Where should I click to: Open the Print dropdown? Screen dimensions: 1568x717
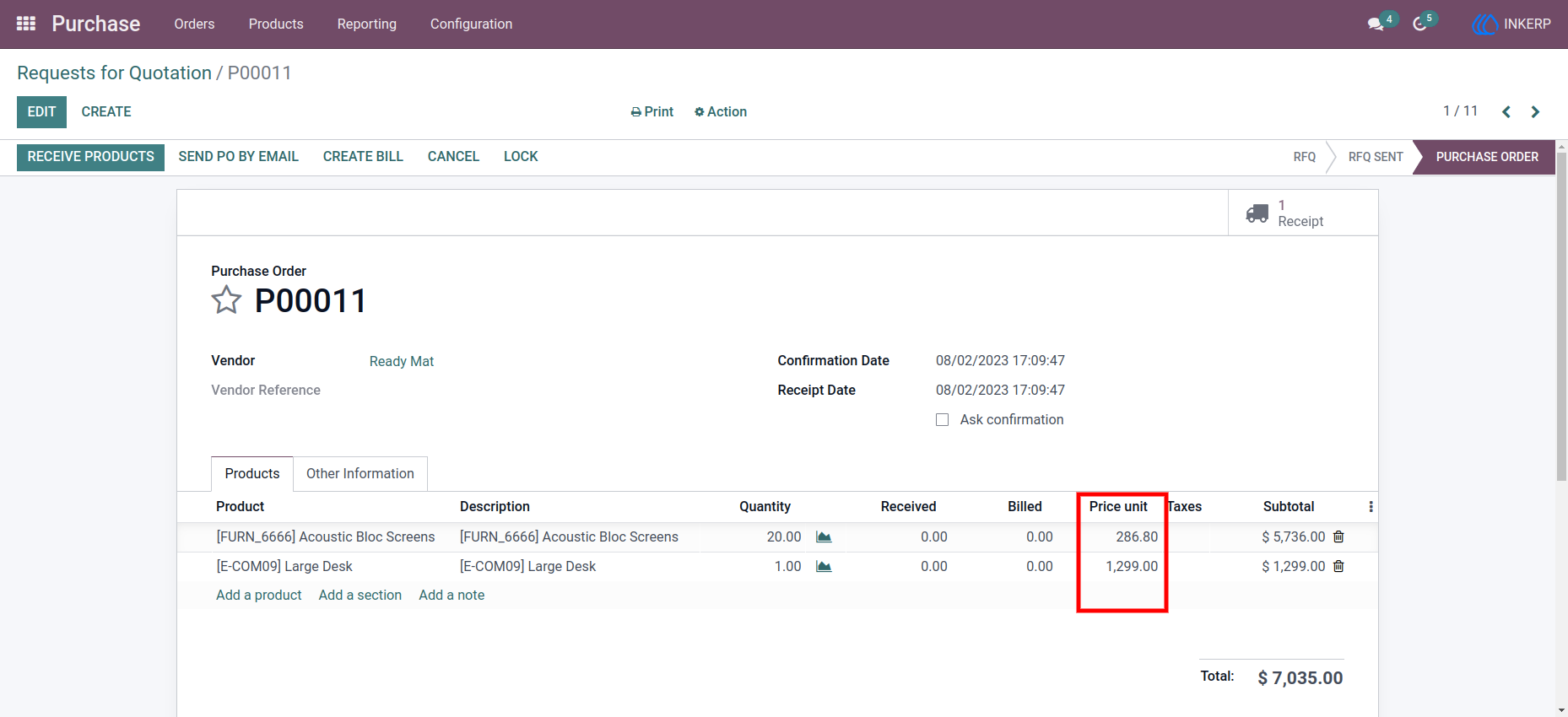(652, 111)
